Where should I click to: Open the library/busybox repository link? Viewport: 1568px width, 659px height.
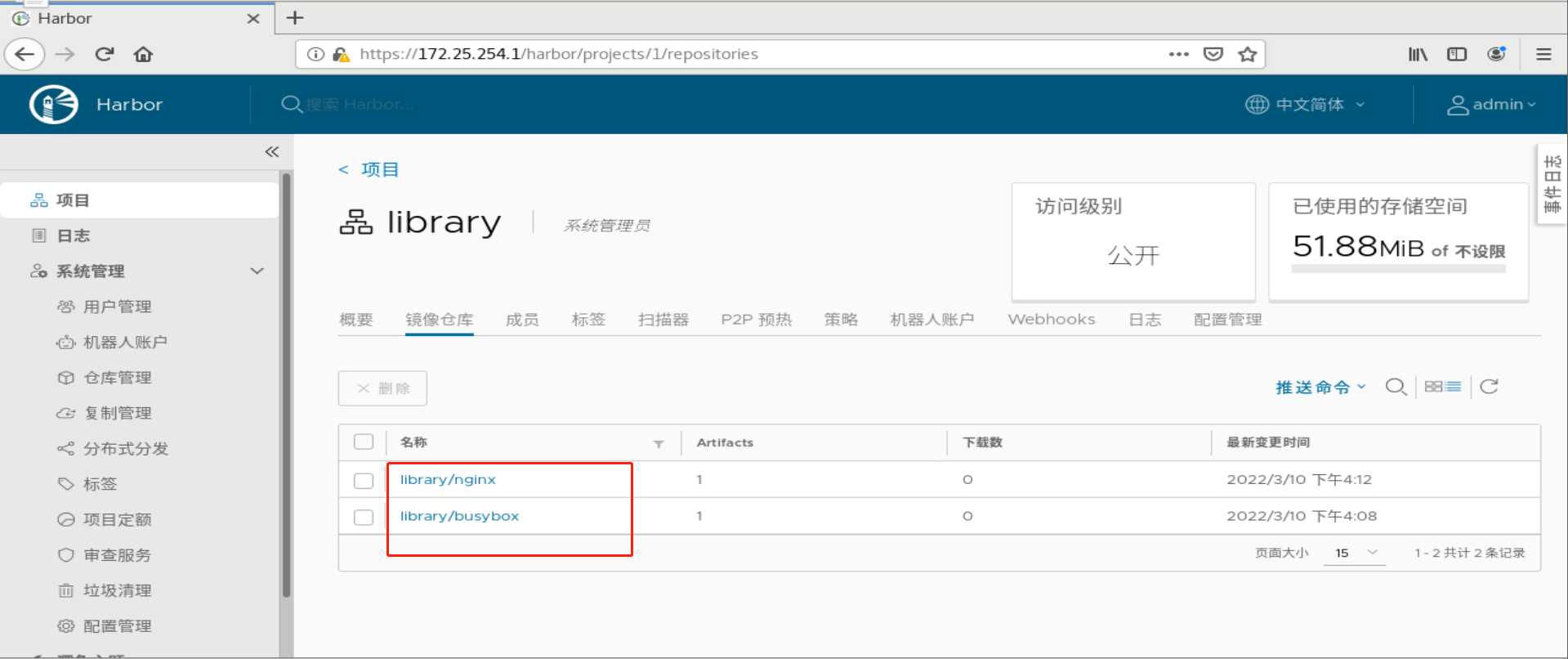[x=459, y=517]
